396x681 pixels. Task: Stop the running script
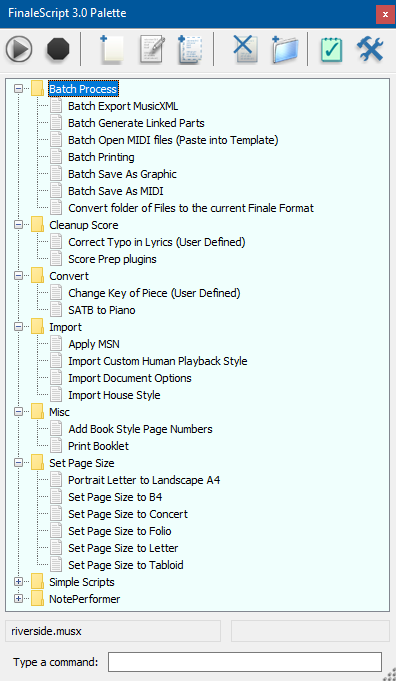point(58,49)
